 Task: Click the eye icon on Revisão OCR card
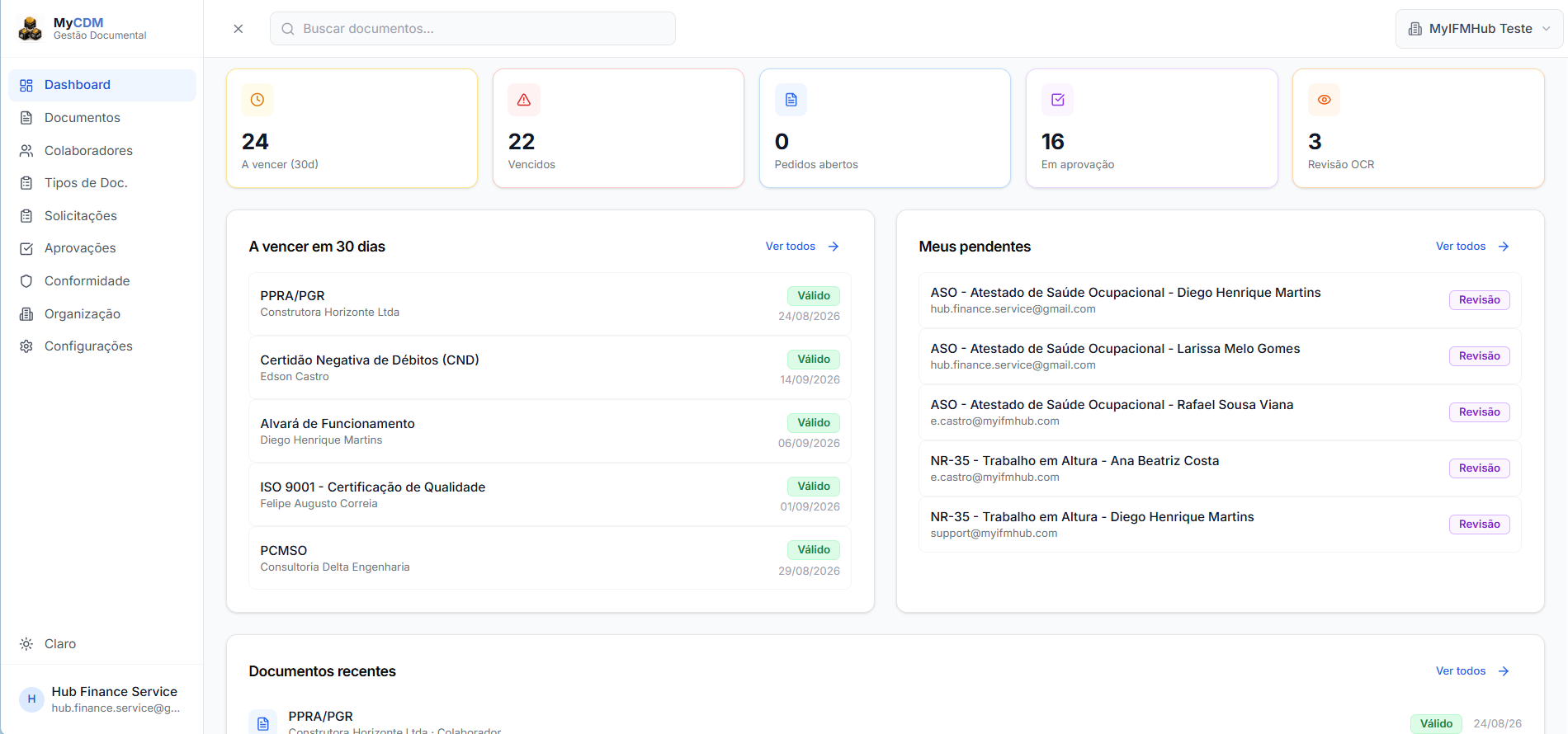1324,100
